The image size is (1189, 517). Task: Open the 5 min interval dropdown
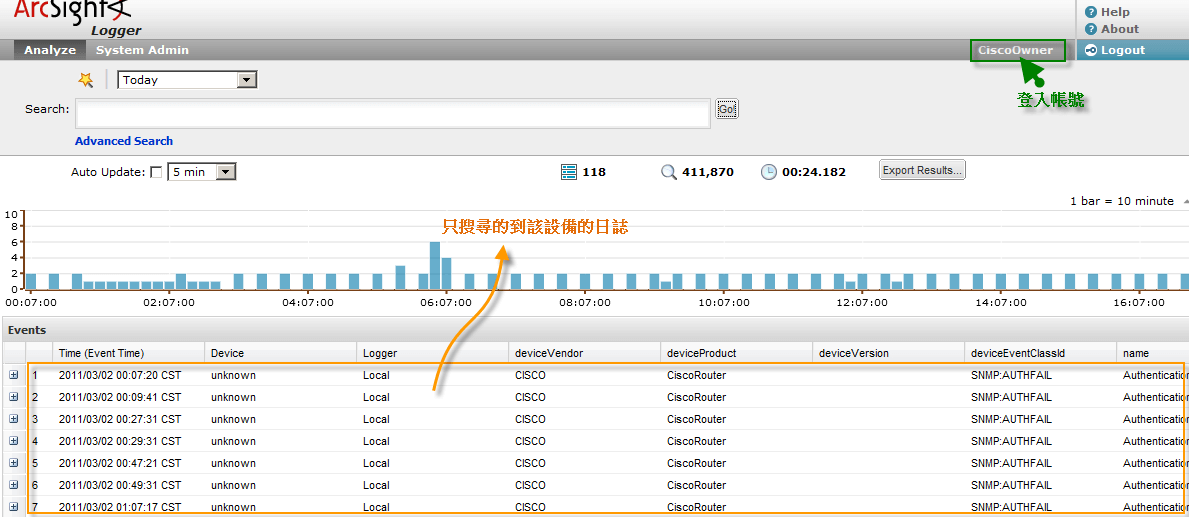coord(226,172)
